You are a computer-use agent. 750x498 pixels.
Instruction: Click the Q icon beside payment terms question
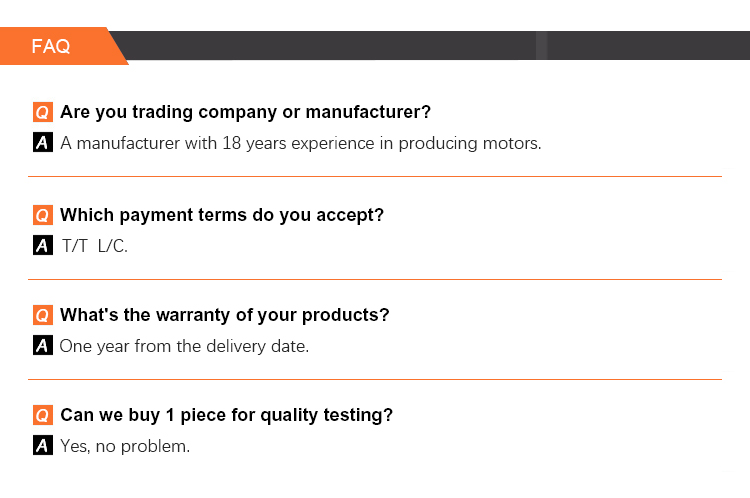[x=42, y=215]
